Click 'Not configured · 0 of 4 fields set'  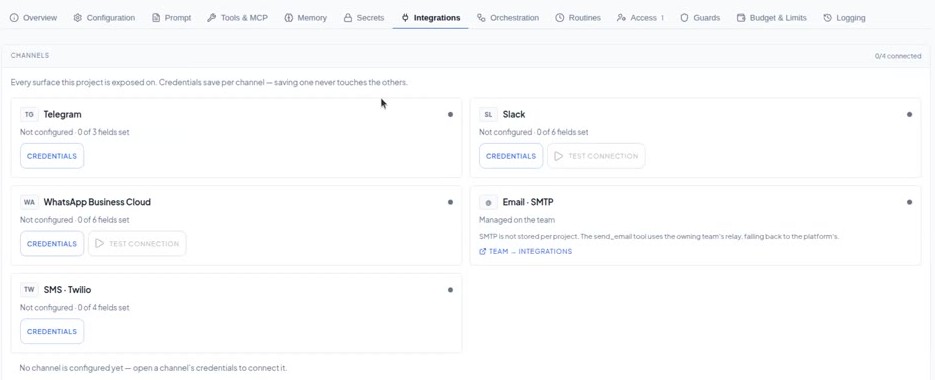[75, 308]
